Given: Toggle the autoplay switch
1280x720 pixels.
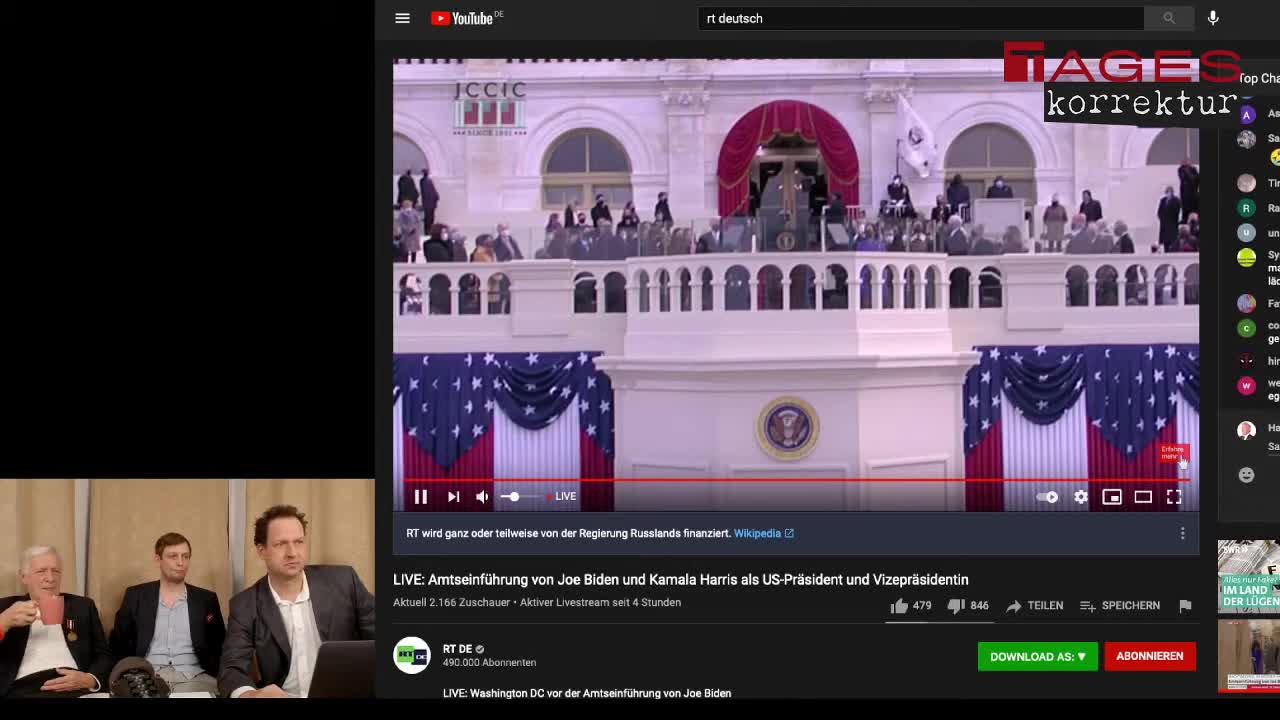Looking at the screenshot, I should pyautogui.click(x=1048, y=497).
